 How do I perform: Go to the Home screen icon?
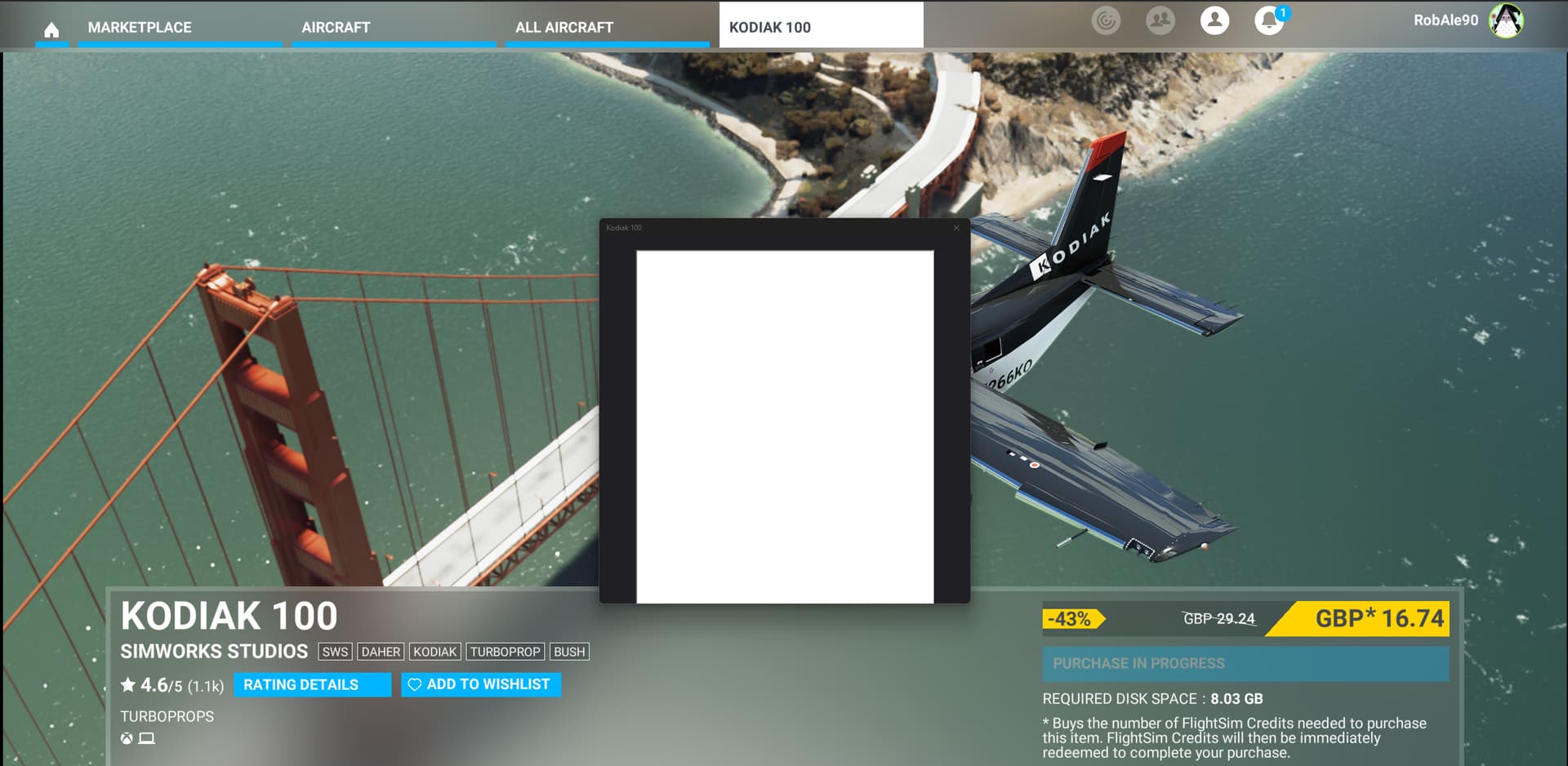pyautogui.click(x=51, y=29)
